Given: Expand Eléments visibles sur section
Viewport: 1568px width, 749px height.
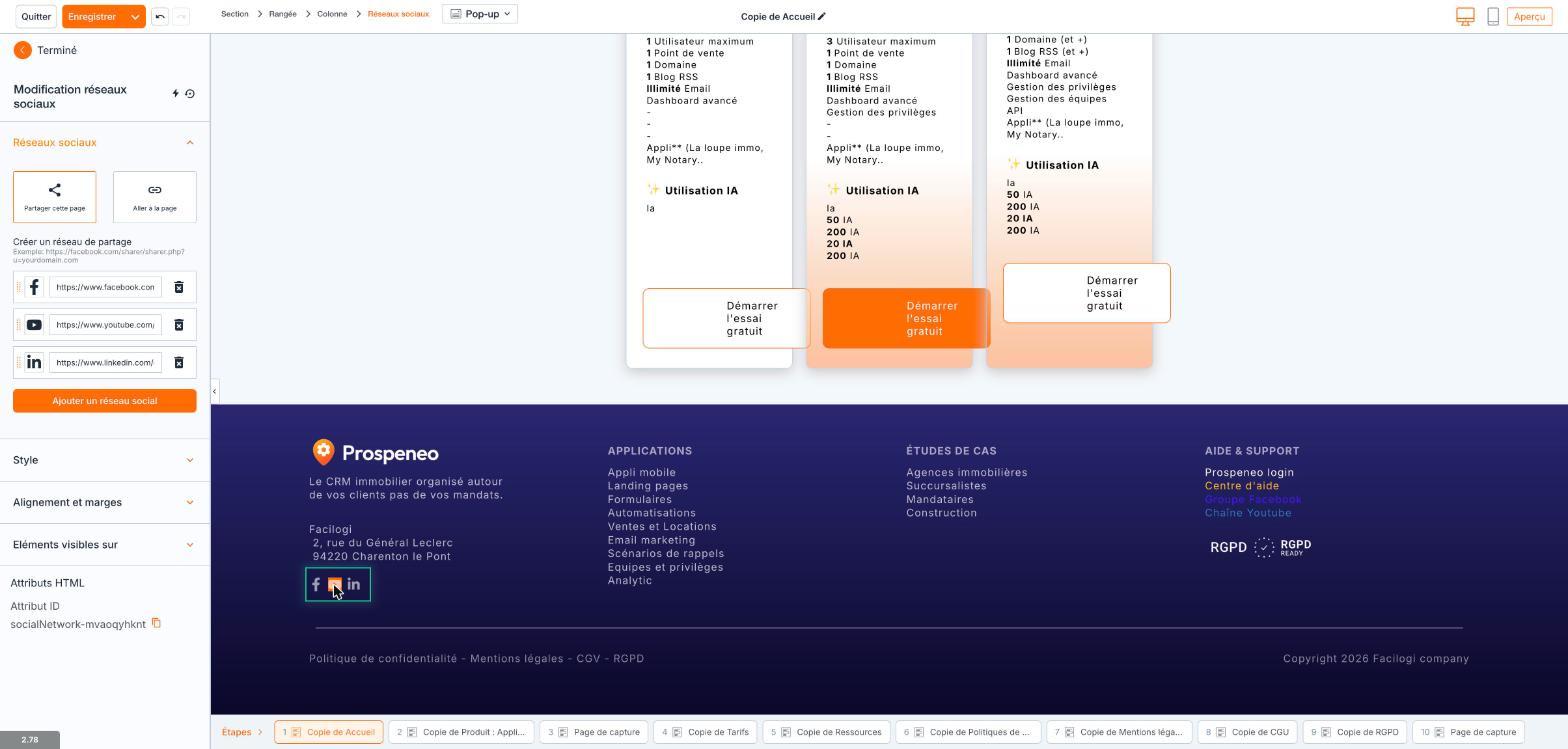Looking at the screenshot, I should [105, 545].
